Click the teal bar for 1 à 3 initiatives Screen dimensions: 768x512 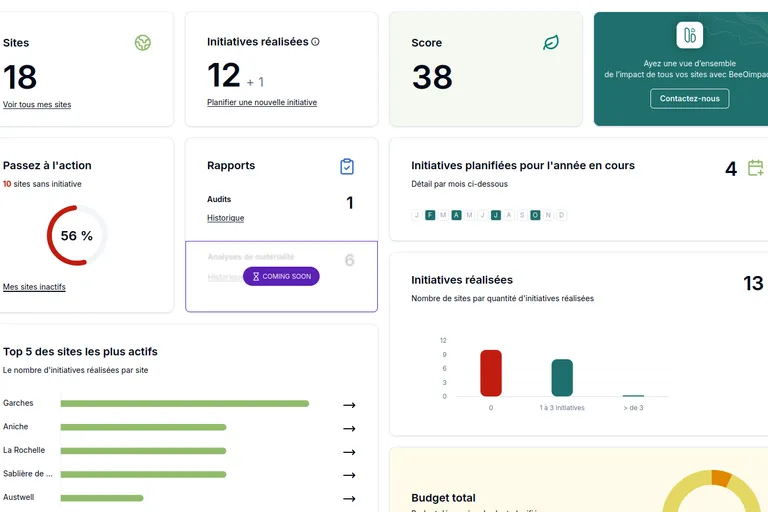[x=562, y=378]
